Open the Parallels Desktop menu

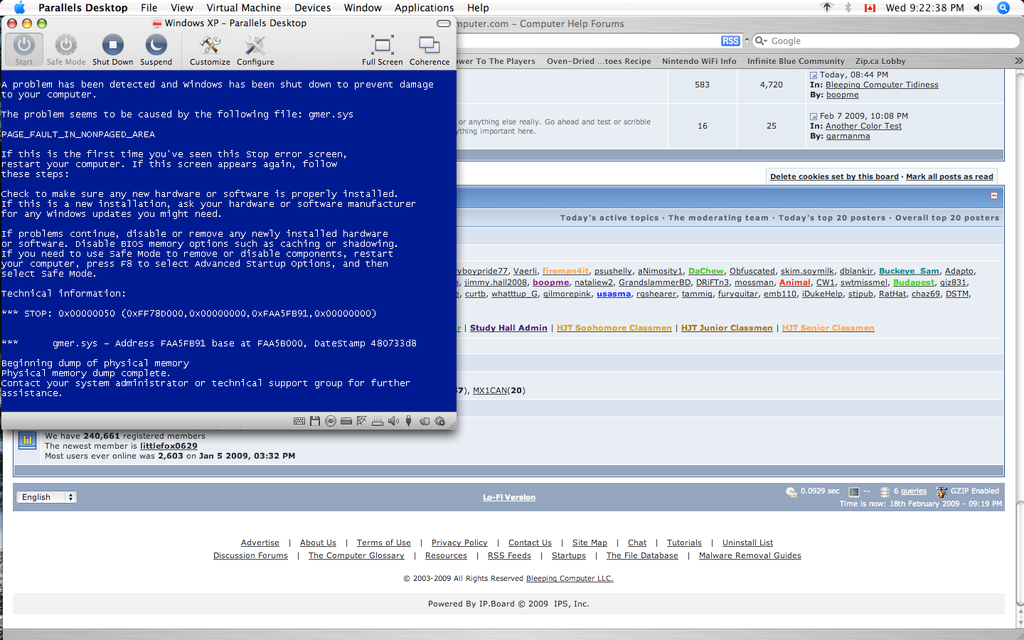tap(83, 8)
